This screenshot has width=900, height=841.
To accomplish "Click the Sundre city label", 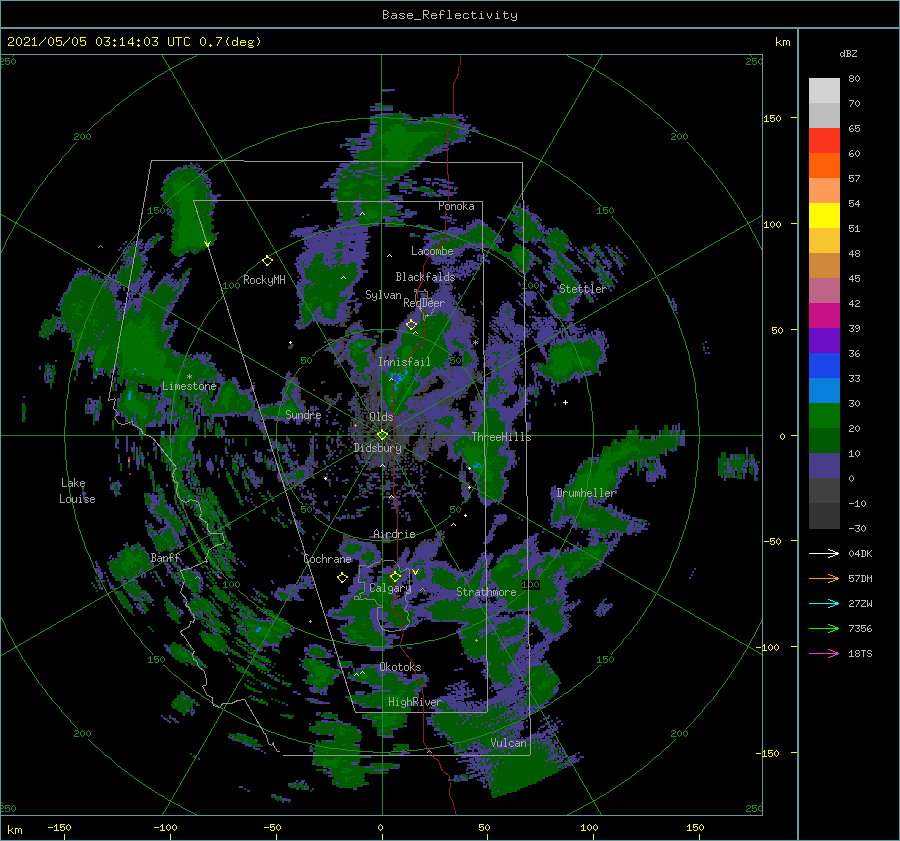I will (303, 414).
